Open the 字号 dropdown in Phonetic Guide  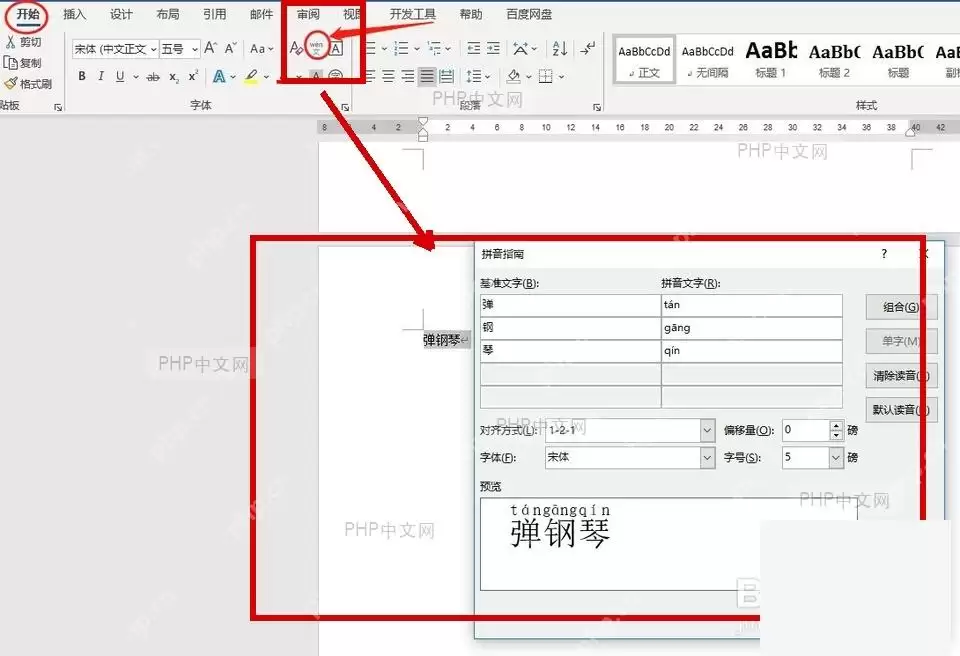(836, 457)
